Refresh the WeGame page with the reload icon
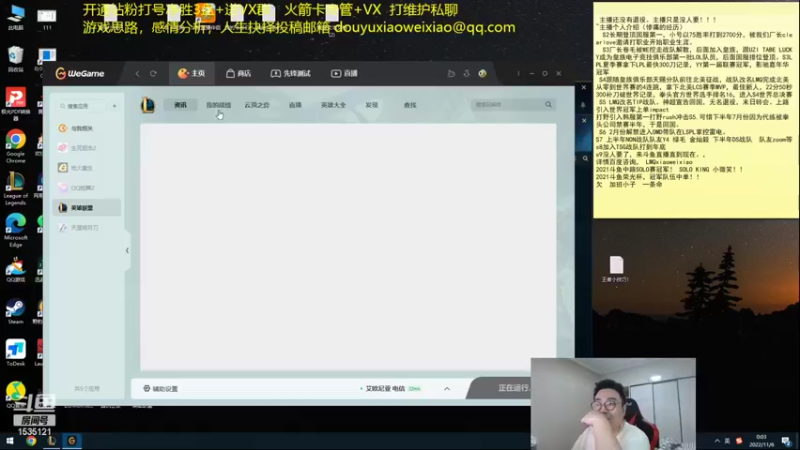This screenshot has height=450, width=800. point(153,73)
